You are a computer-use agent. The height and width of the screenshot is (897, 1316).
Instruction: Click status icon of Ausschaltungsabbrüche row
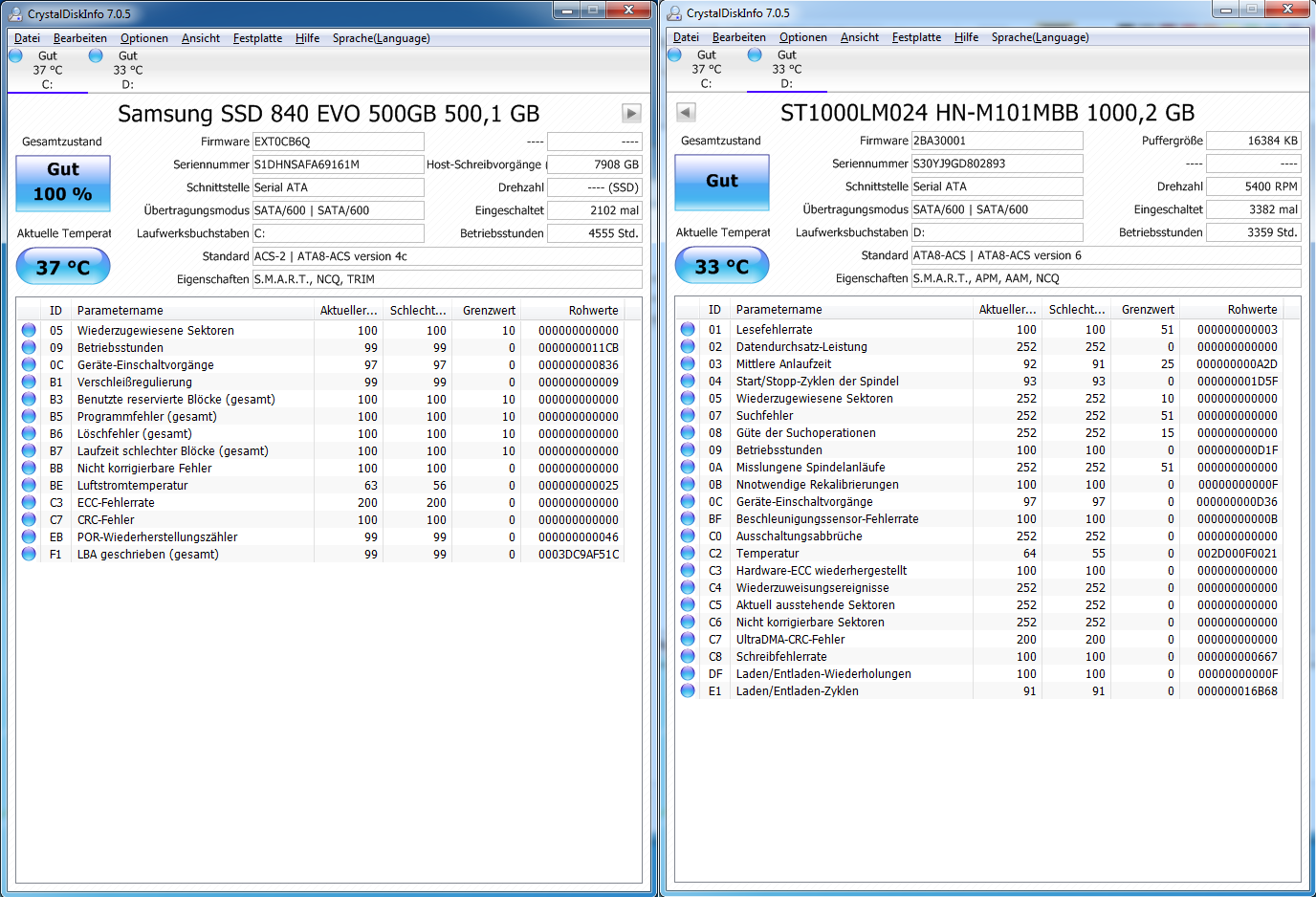pyautogui.click(x=688, y=536)
